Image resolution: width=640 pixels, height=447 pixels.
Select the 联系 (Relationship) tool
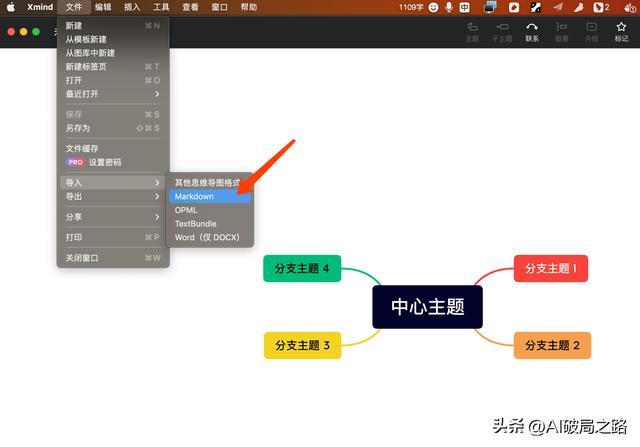[x=532, y=31]
